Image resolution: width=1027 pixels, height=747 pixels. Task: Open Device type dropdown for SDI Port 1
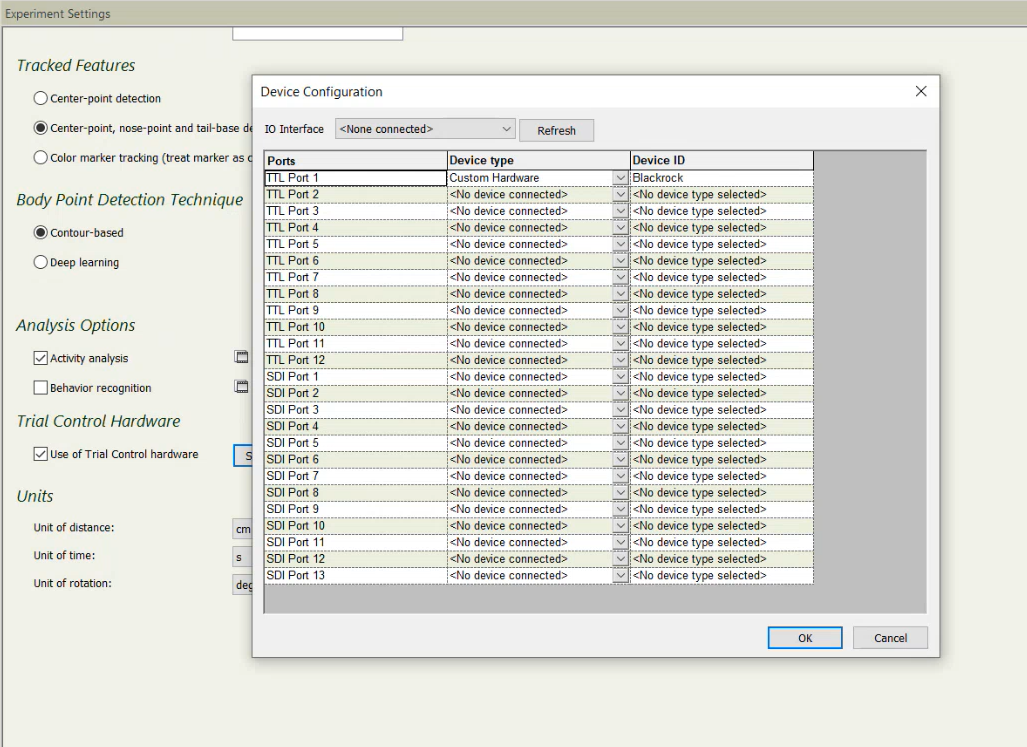pyautogui.click(x=620, y=377)
